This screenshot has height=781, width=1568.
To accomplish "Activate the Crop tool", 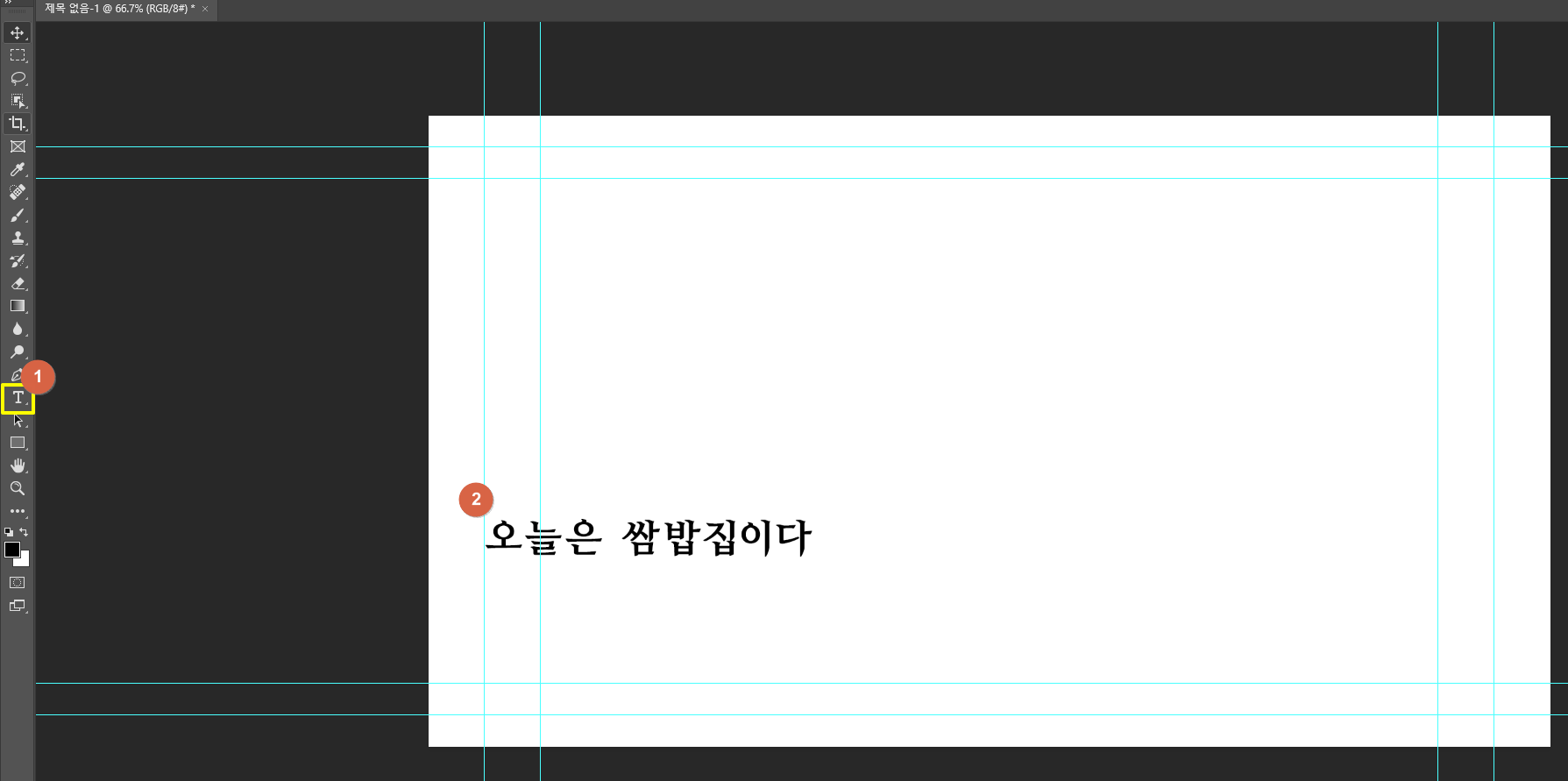I will click(x=18, y=124).
